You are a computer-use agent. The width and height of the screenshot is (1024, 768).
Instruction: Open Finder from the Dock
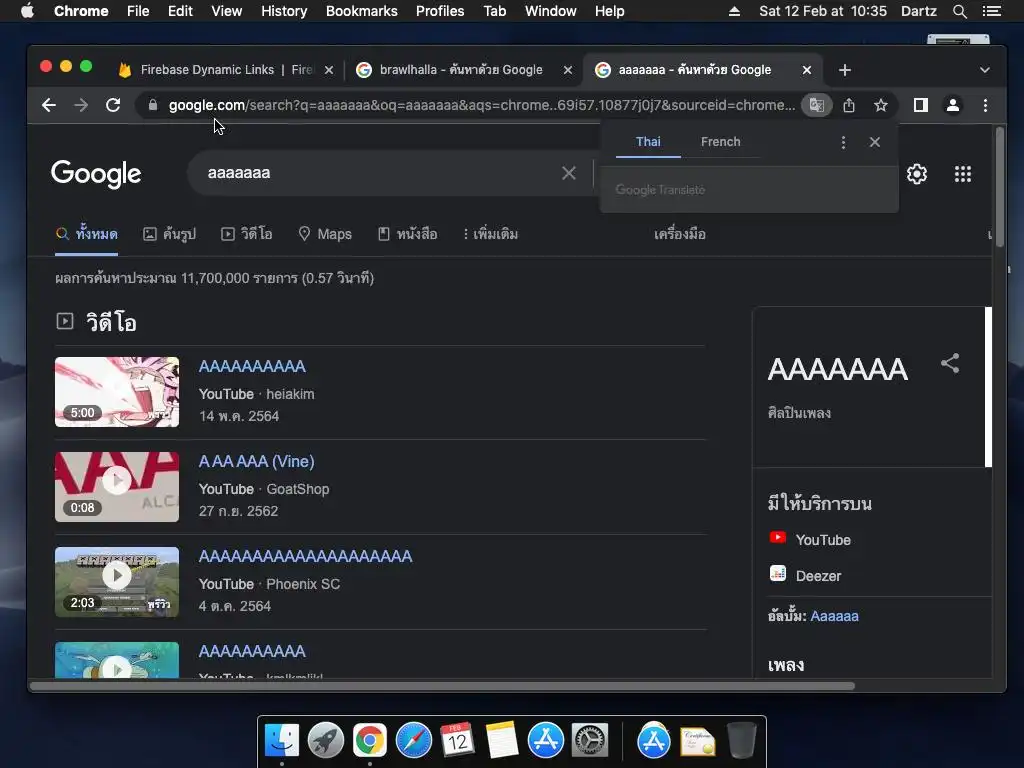pos(282,741)
